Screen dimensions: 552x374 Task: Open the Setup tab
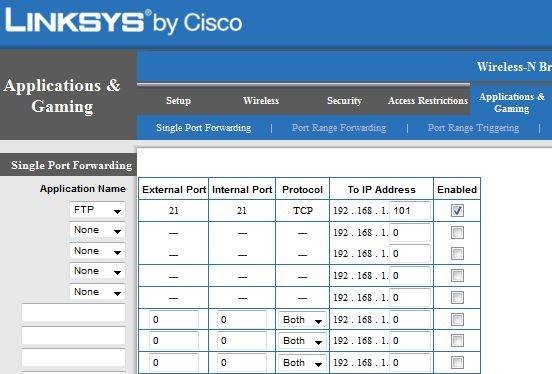pyautogui.click(x=178, y=101)
